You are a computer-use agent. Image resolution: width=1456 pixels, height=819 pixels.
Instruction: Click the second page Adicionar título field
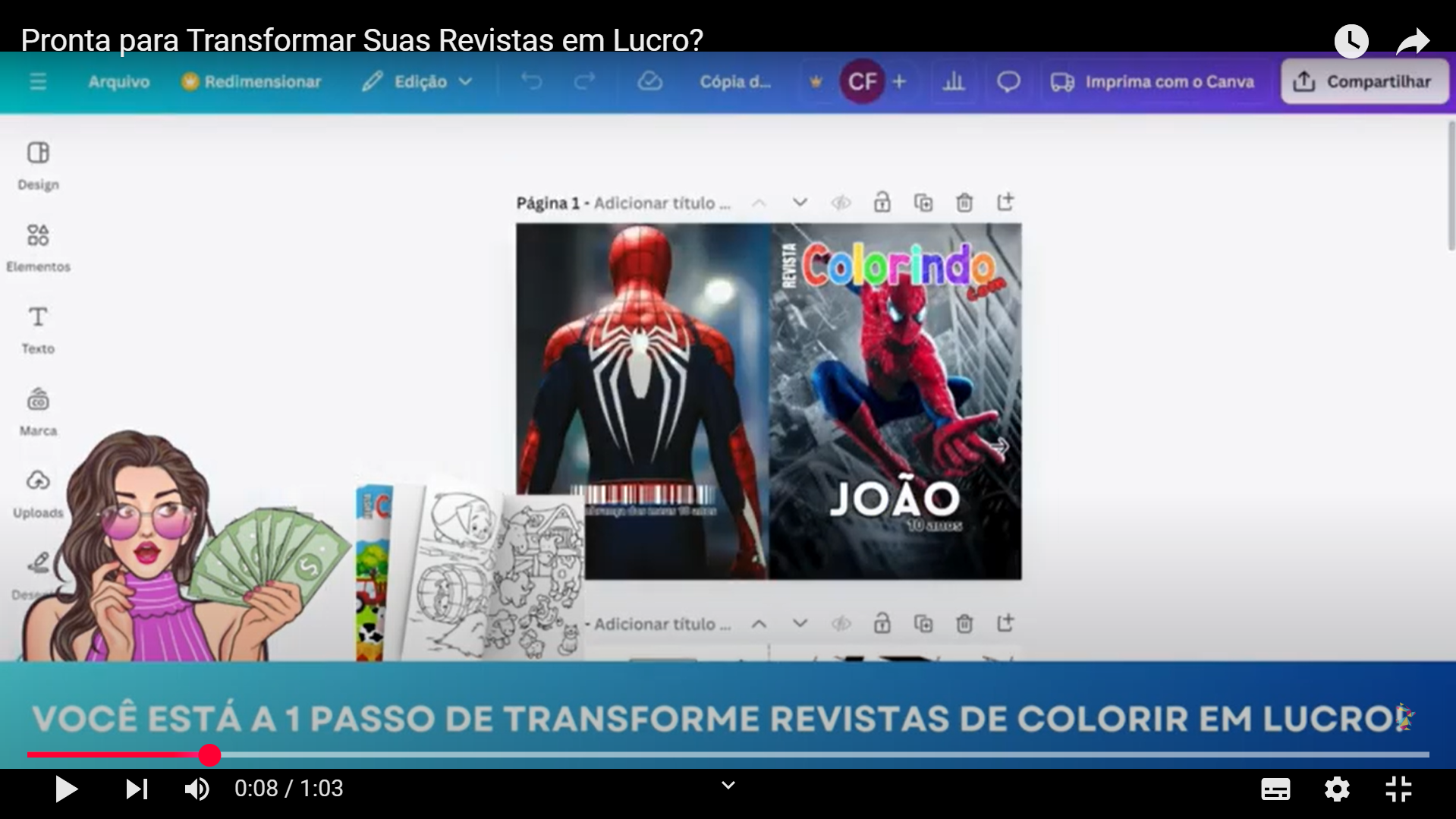coord(662,624)
